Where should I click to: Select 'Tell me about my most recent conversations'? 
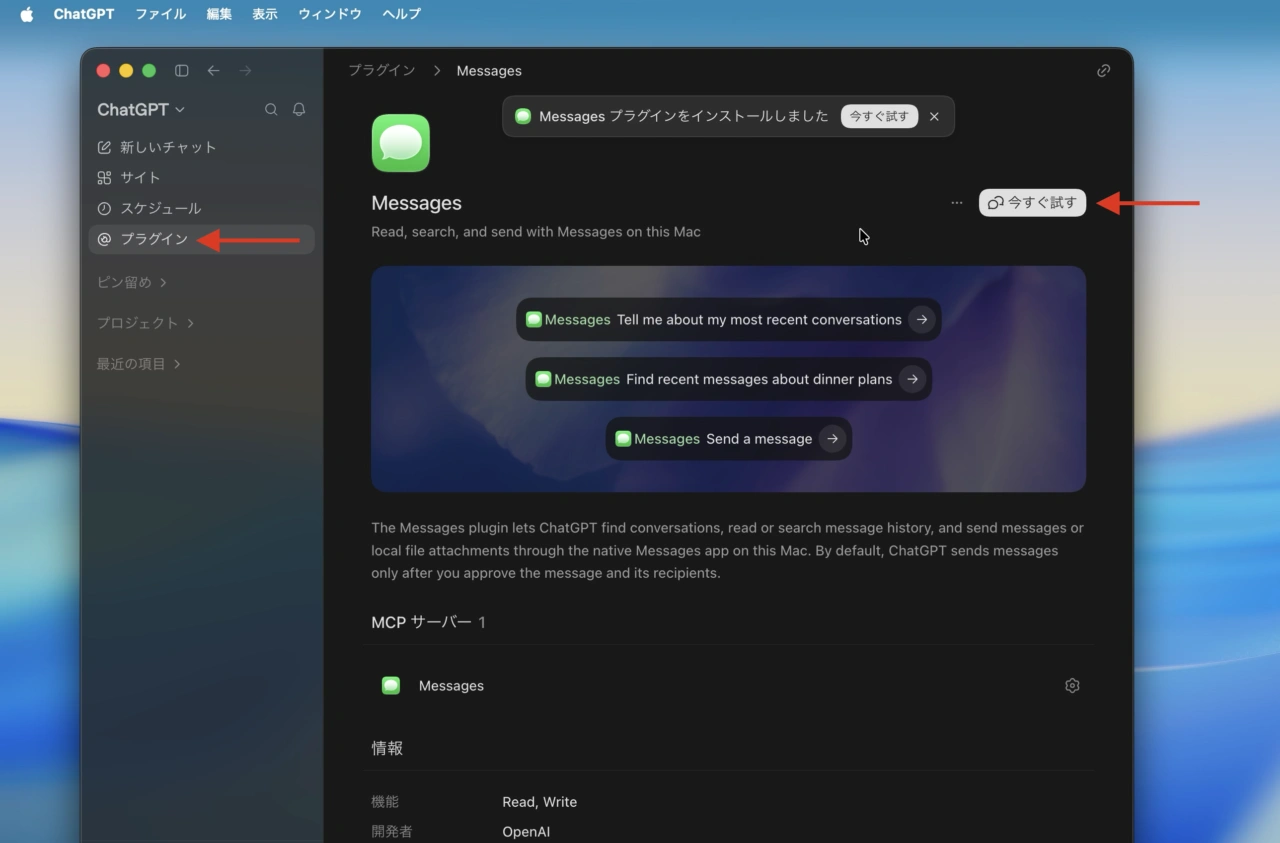[x=728, y=320]
